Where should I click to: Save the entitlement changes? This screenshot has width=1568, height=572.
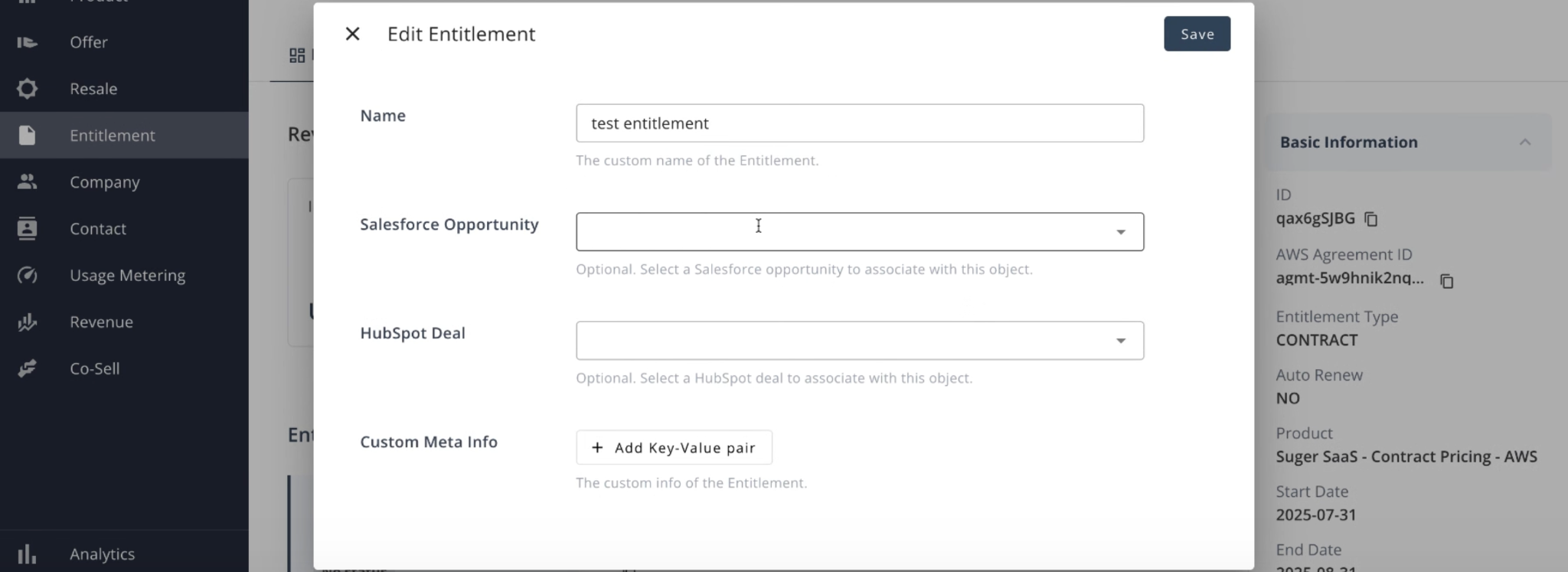(x=1197, y=34)
